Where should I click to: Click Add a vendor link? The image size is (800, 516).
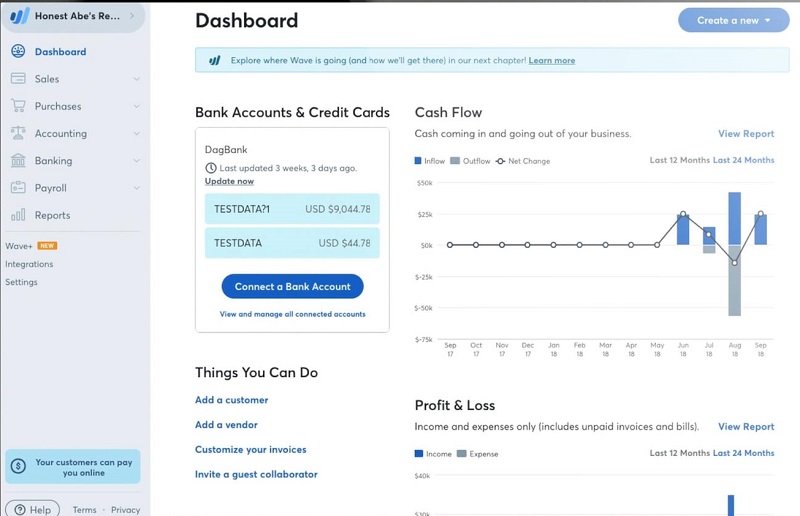click(x=226, y=425)
